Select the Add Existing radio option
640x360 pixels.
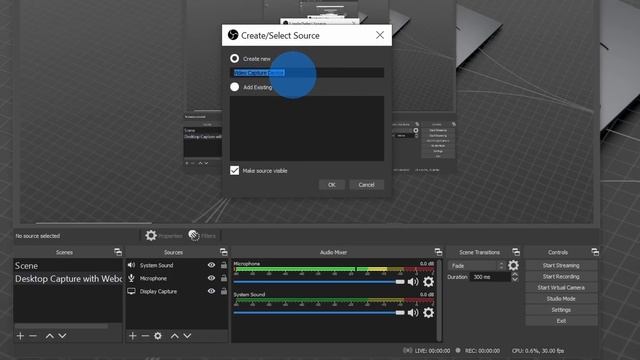click(x=234, y=87)
